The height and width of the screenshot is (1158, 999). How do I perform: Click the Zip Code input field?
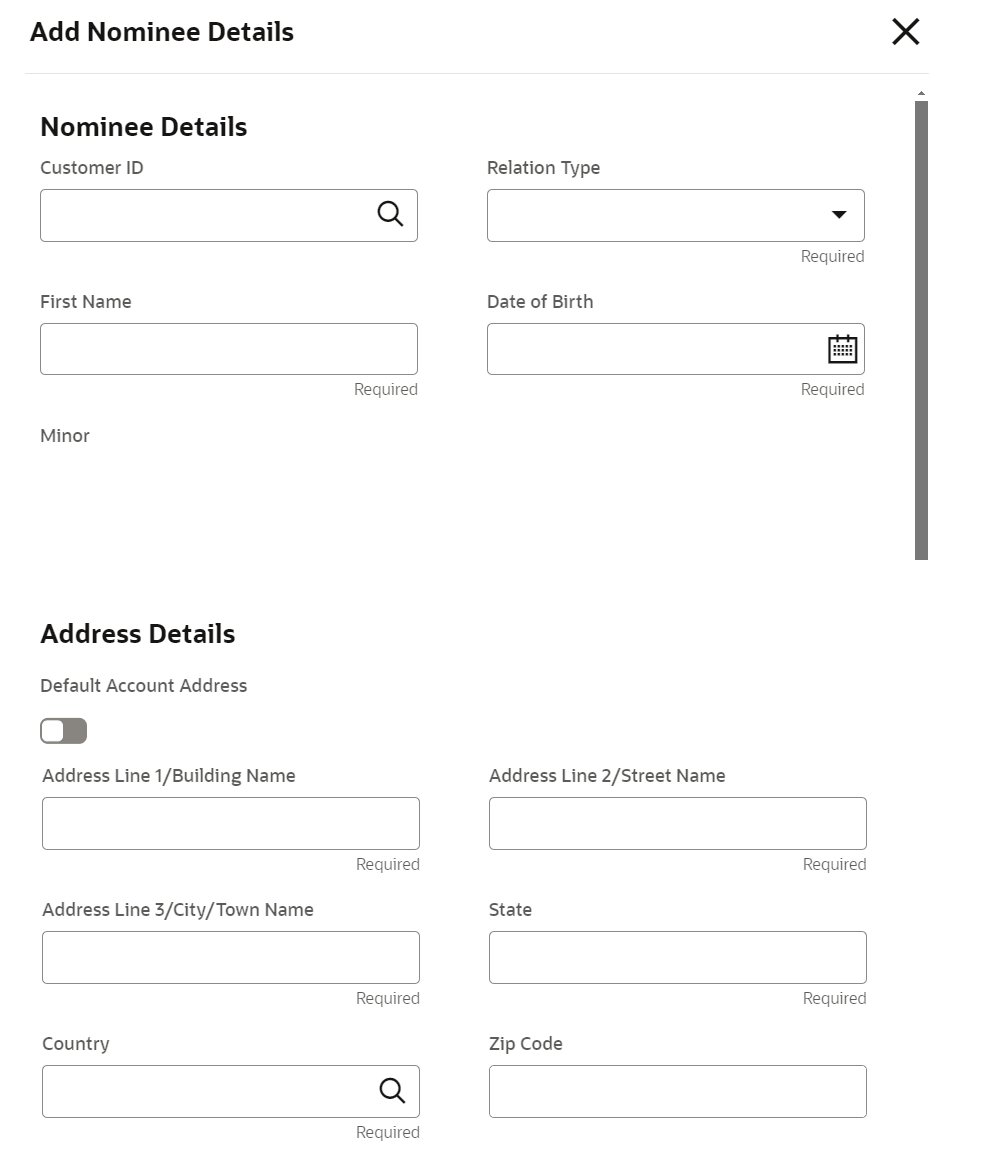[x=677, y=1091]
